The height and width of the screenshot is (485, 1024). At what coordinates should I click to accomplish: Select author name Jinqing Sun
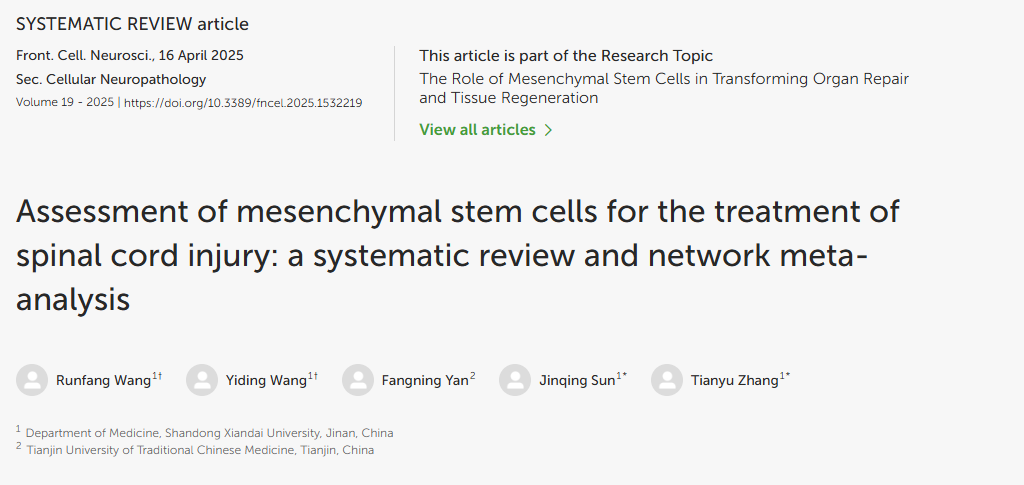577,381
